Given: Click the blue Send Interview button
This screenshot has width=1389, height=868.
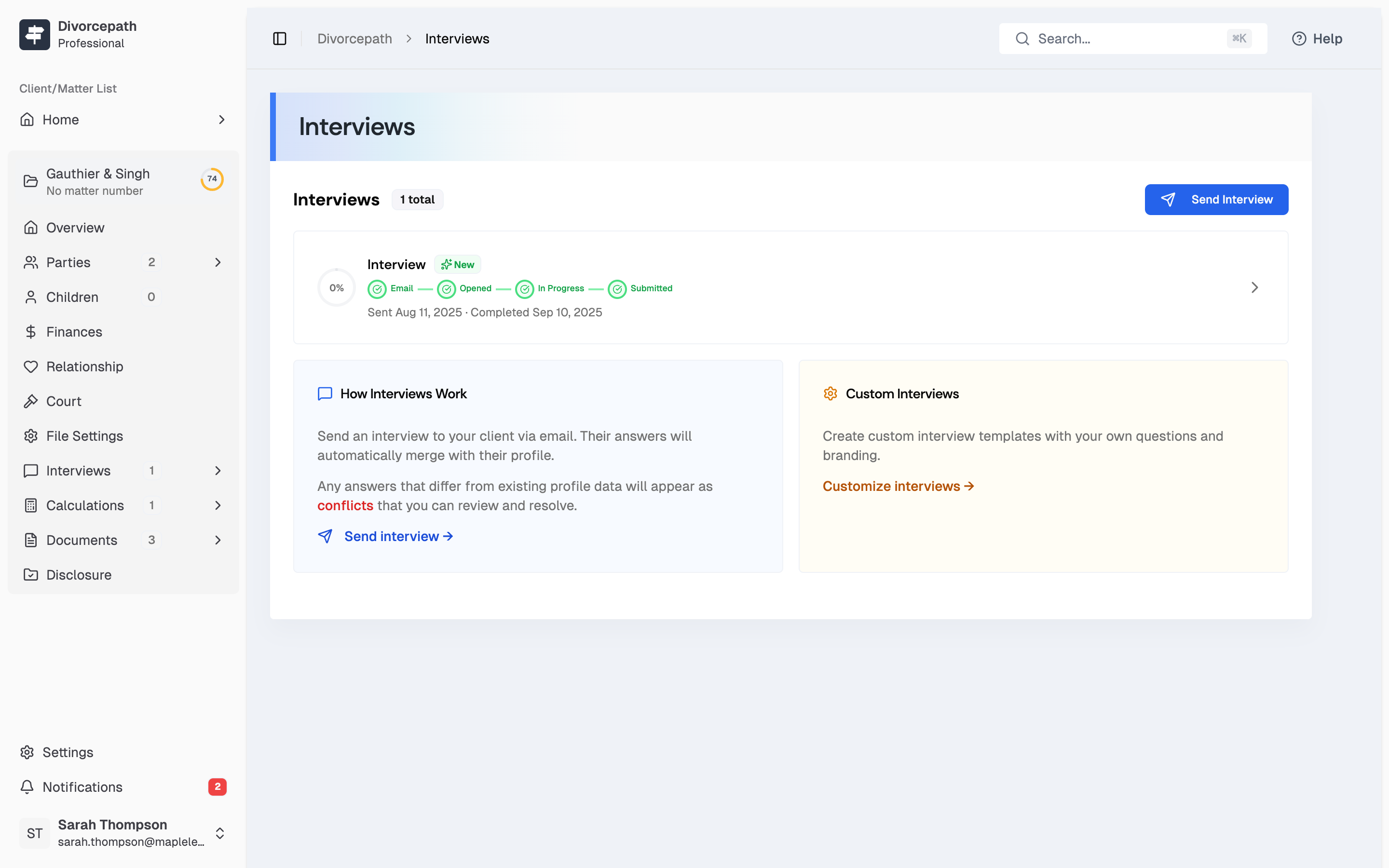Looking at the screenshot, I should (x=1216, y=199).
